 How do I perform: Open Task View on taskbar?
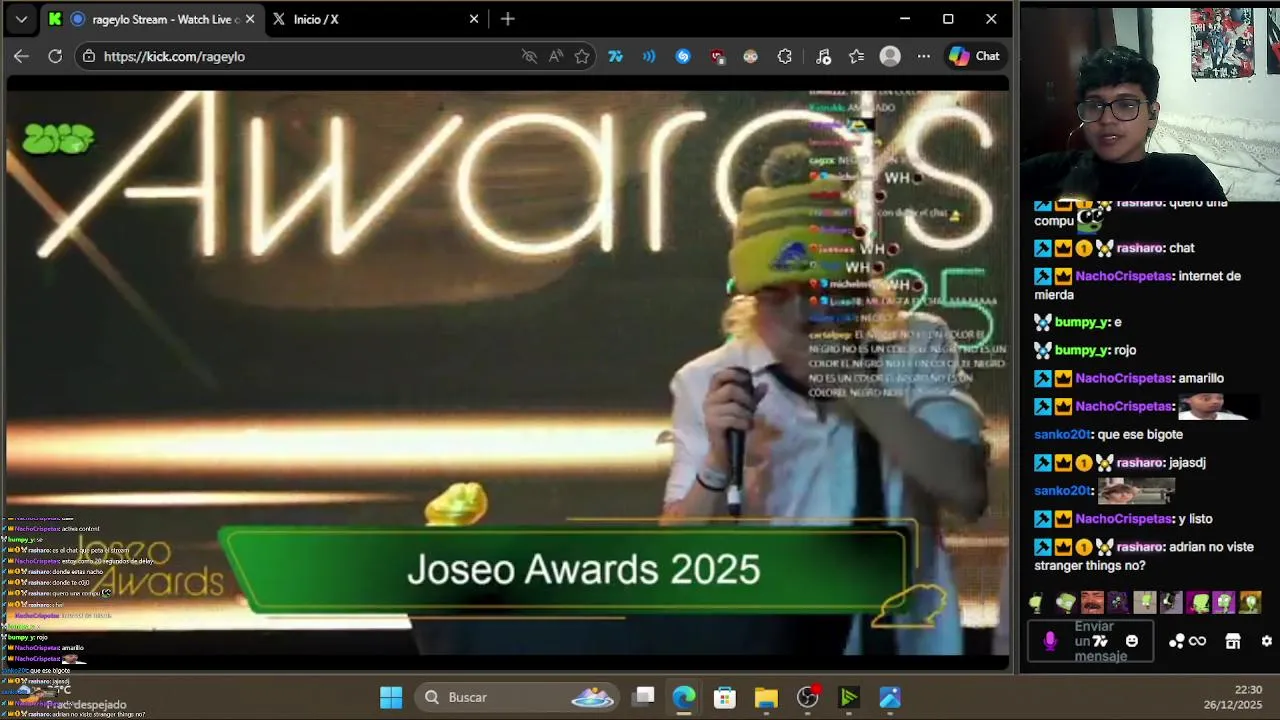[644, 697]
